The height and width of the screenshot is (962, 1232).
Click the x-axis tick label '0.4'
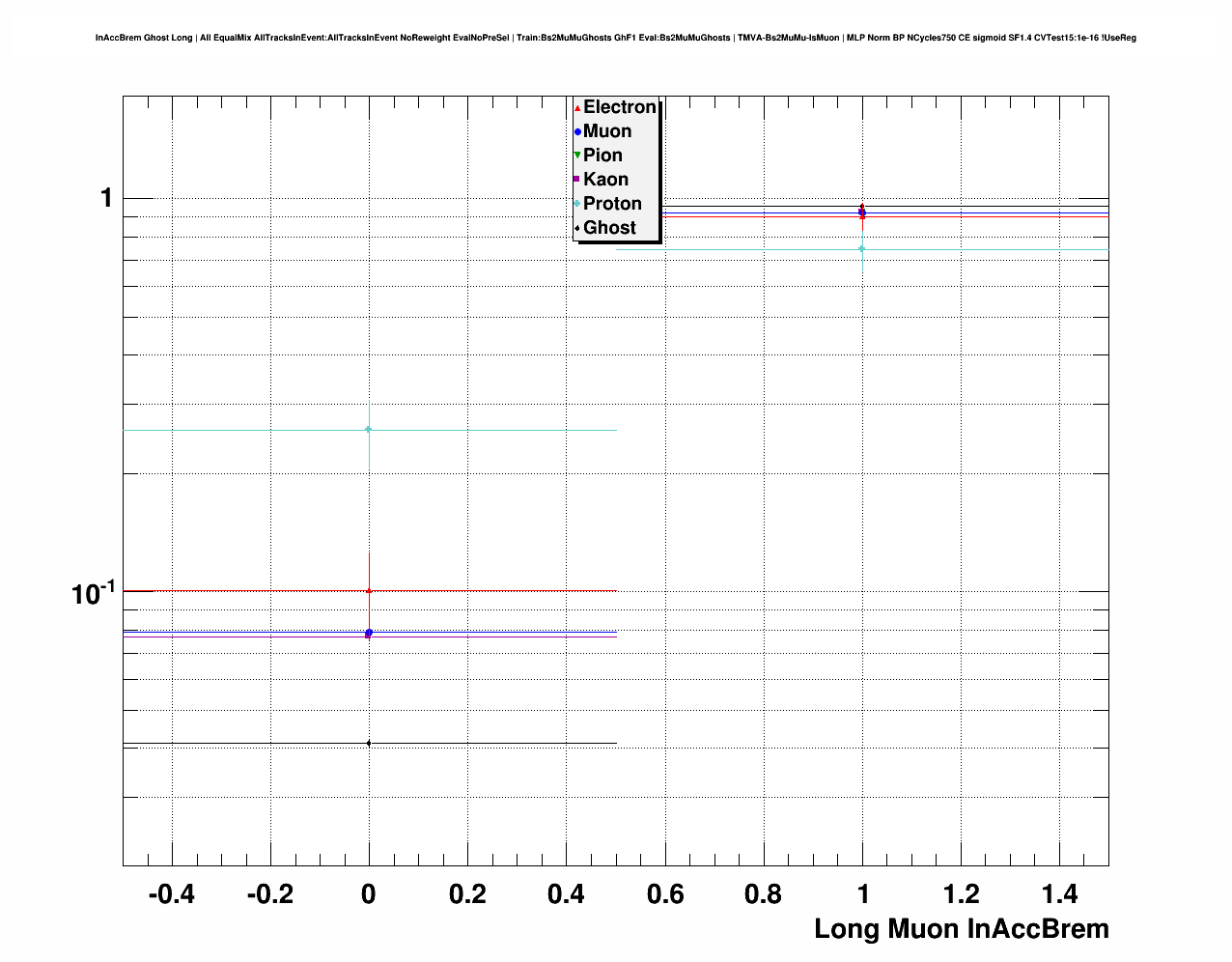pyautogui.click(x=566, y=894)
